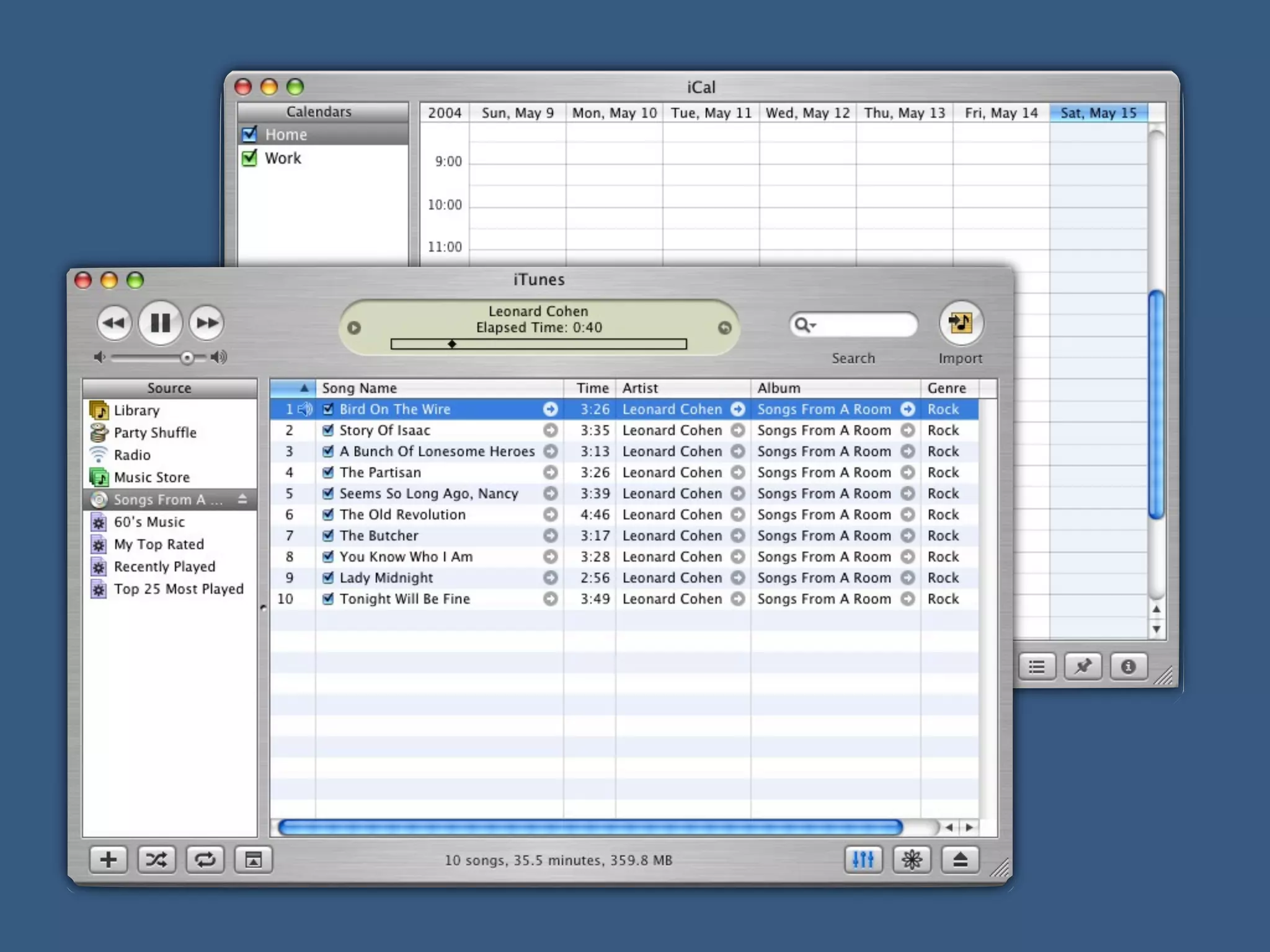This screenshot has height=952, width=1270.
Task: Uncheck the Work calendar checkbox
Action: [250, 158]
